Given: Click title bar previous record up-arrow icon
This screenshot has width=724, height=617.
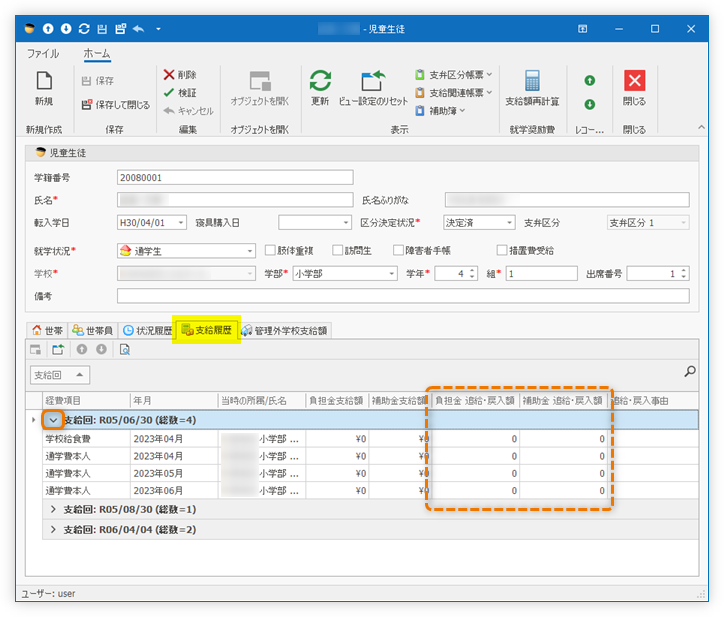Looking at the screenshot, I should (48, 29).
